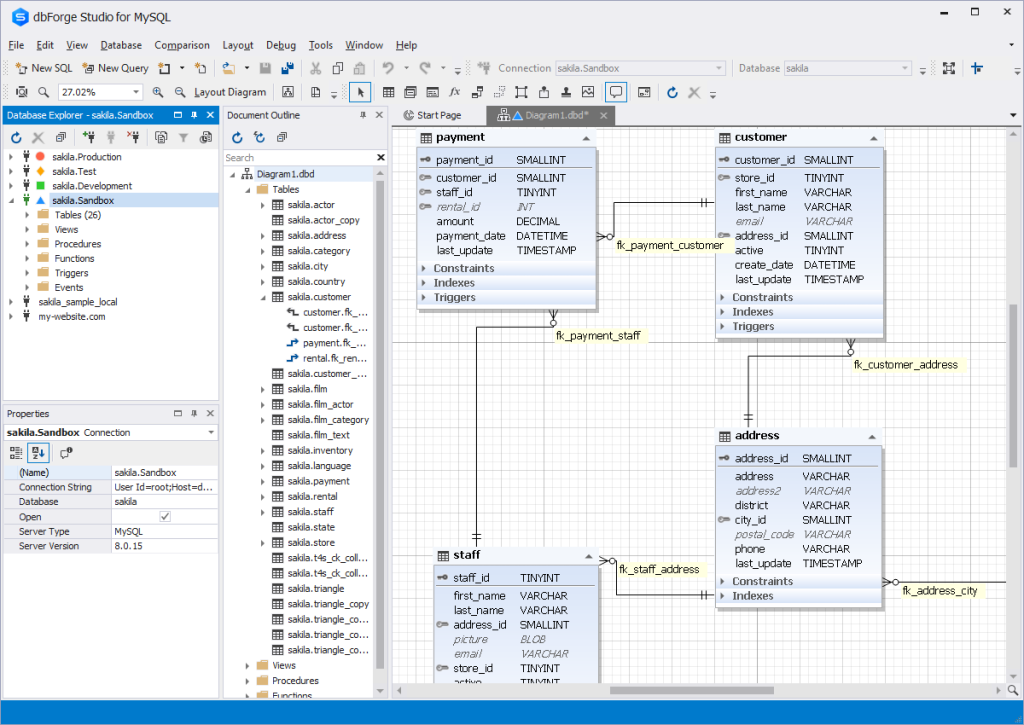Select sakila.Test connection in Database Explorer
This screenshot has height=725, width=1024.
pyautogui.click(x=74, y=171)
